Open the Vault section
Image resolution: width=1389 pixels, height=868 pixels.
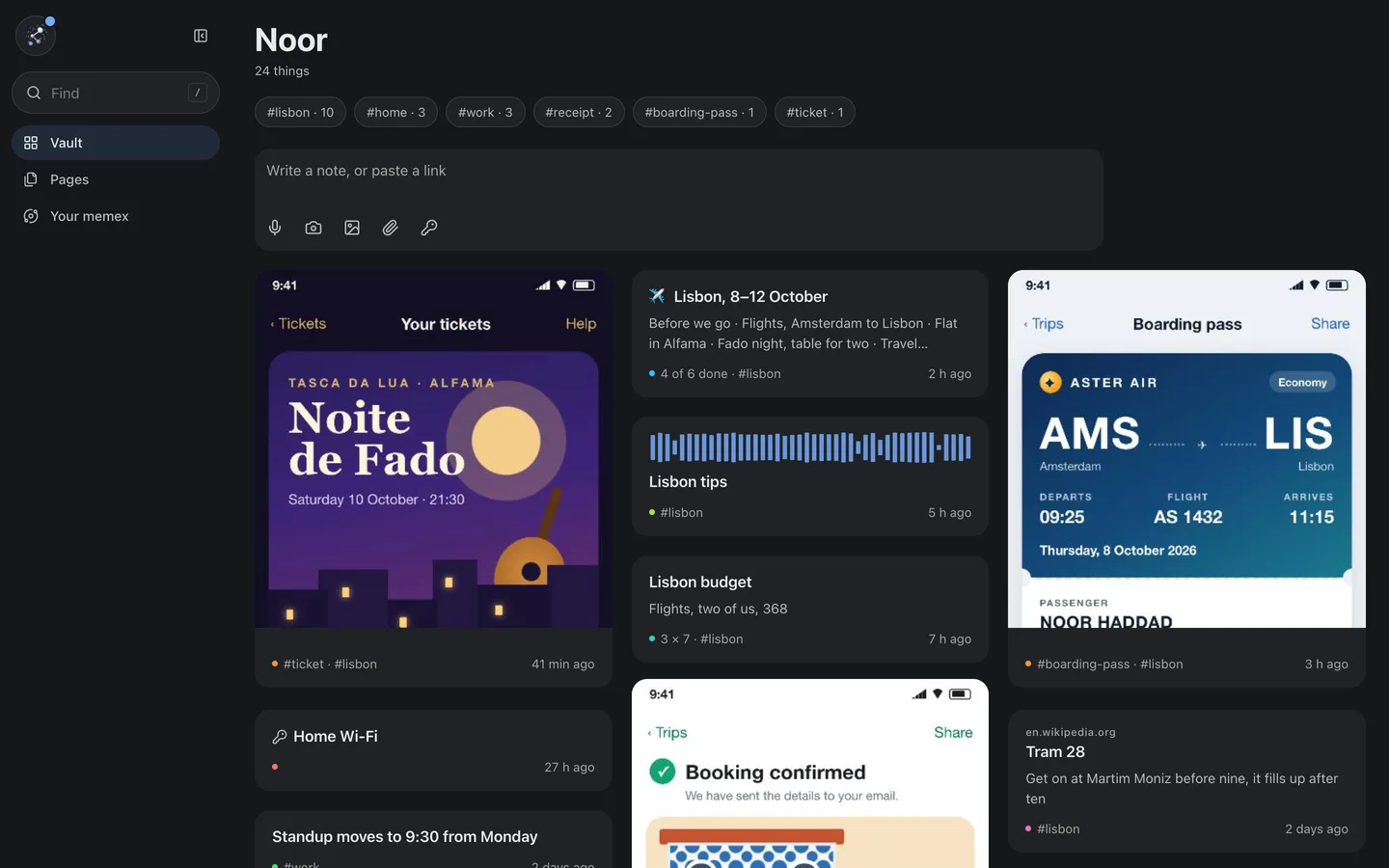(116, 143)
